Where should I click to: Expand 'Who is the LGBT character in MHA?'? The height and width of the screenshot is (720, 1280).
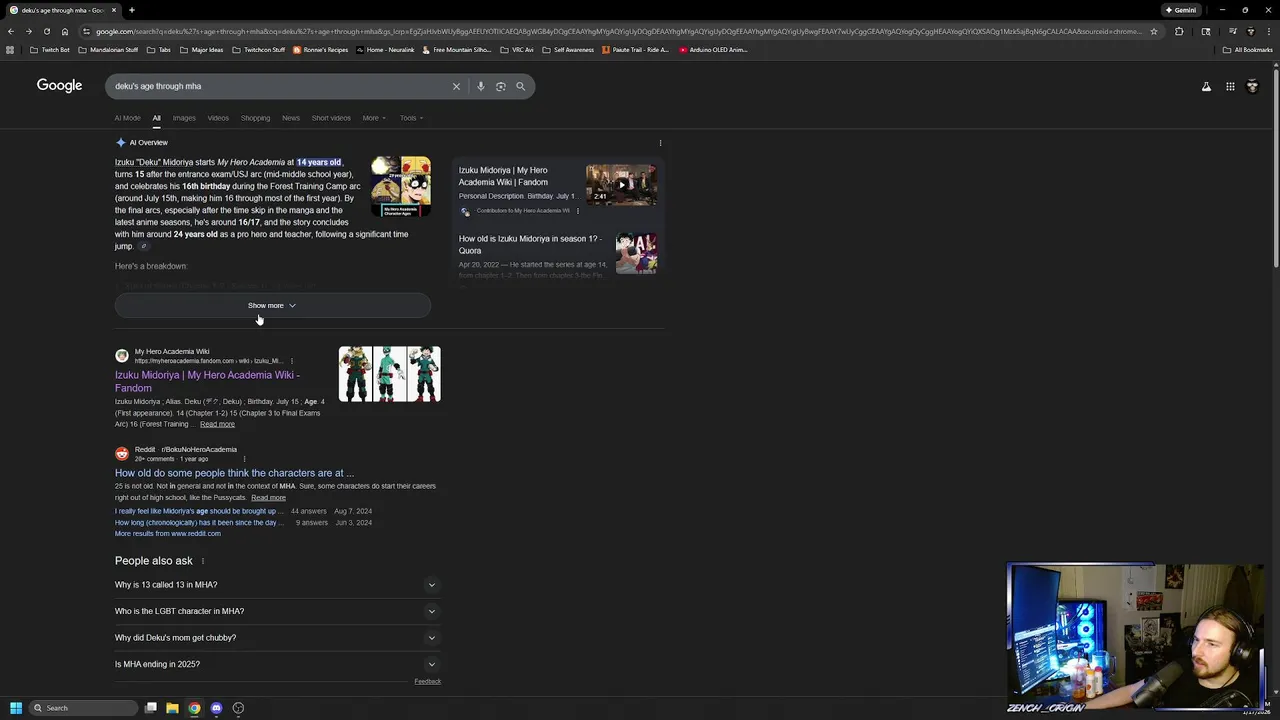point(277,611)
